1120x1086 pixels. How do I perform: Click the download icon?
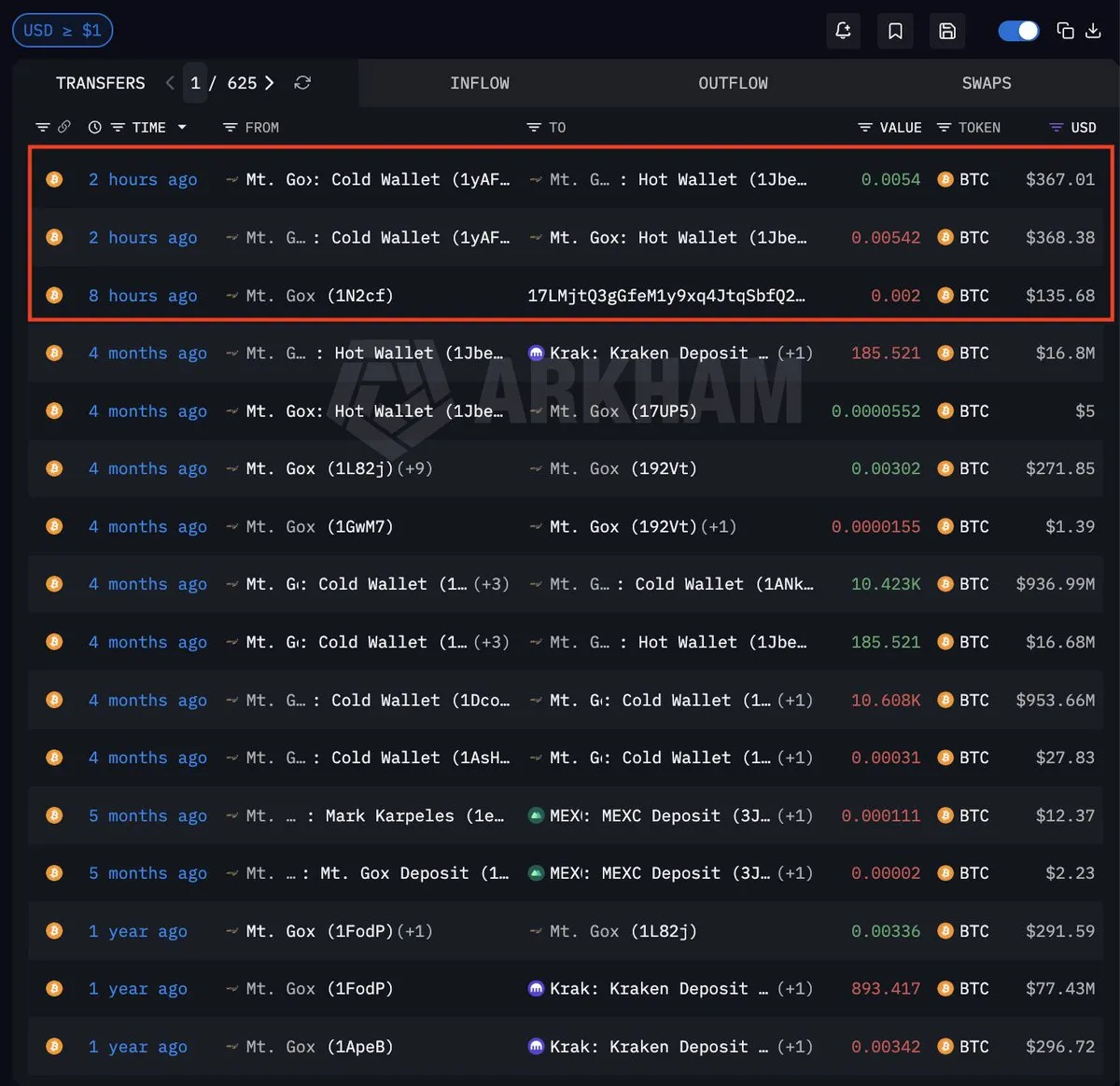pos(1094,31)
